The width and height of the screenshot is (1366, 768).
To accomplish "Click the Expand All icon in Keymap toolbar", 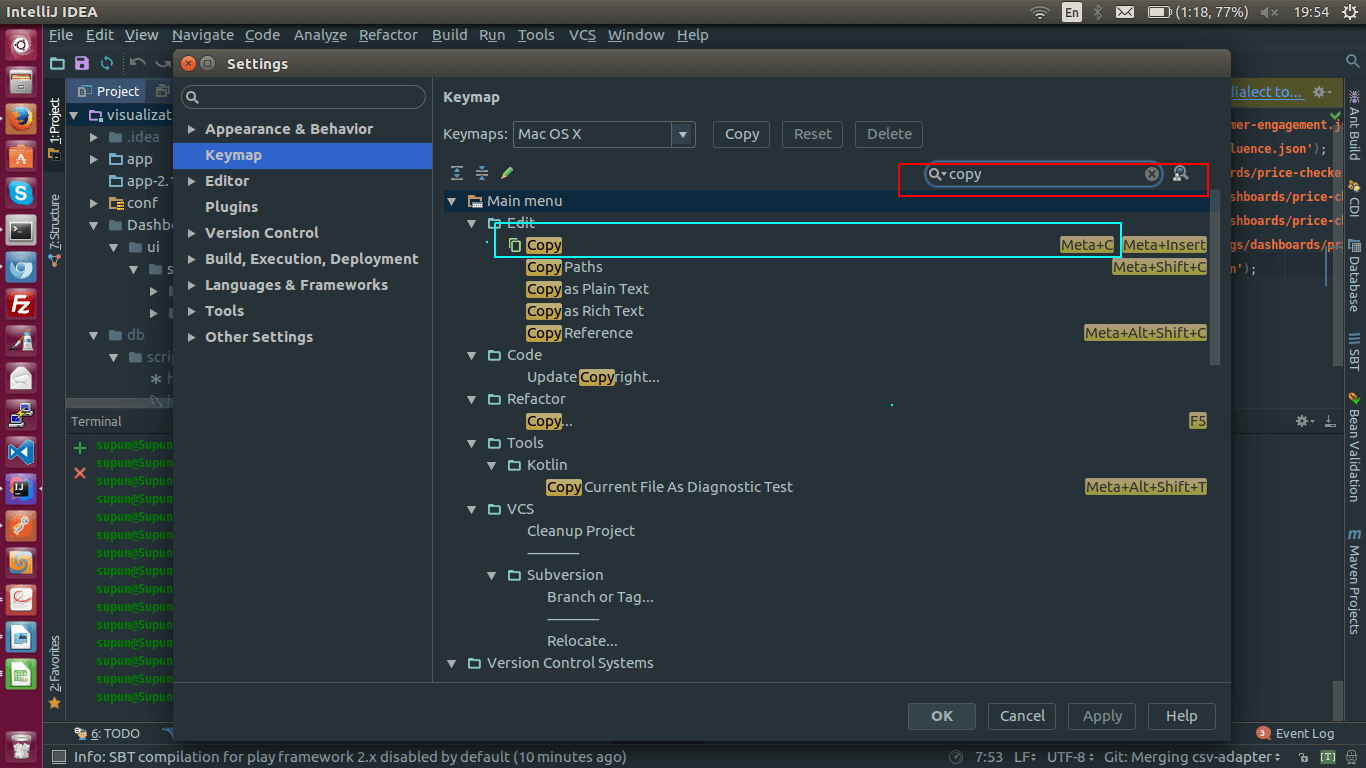I will pyautogui.click(x=457, y=173).
